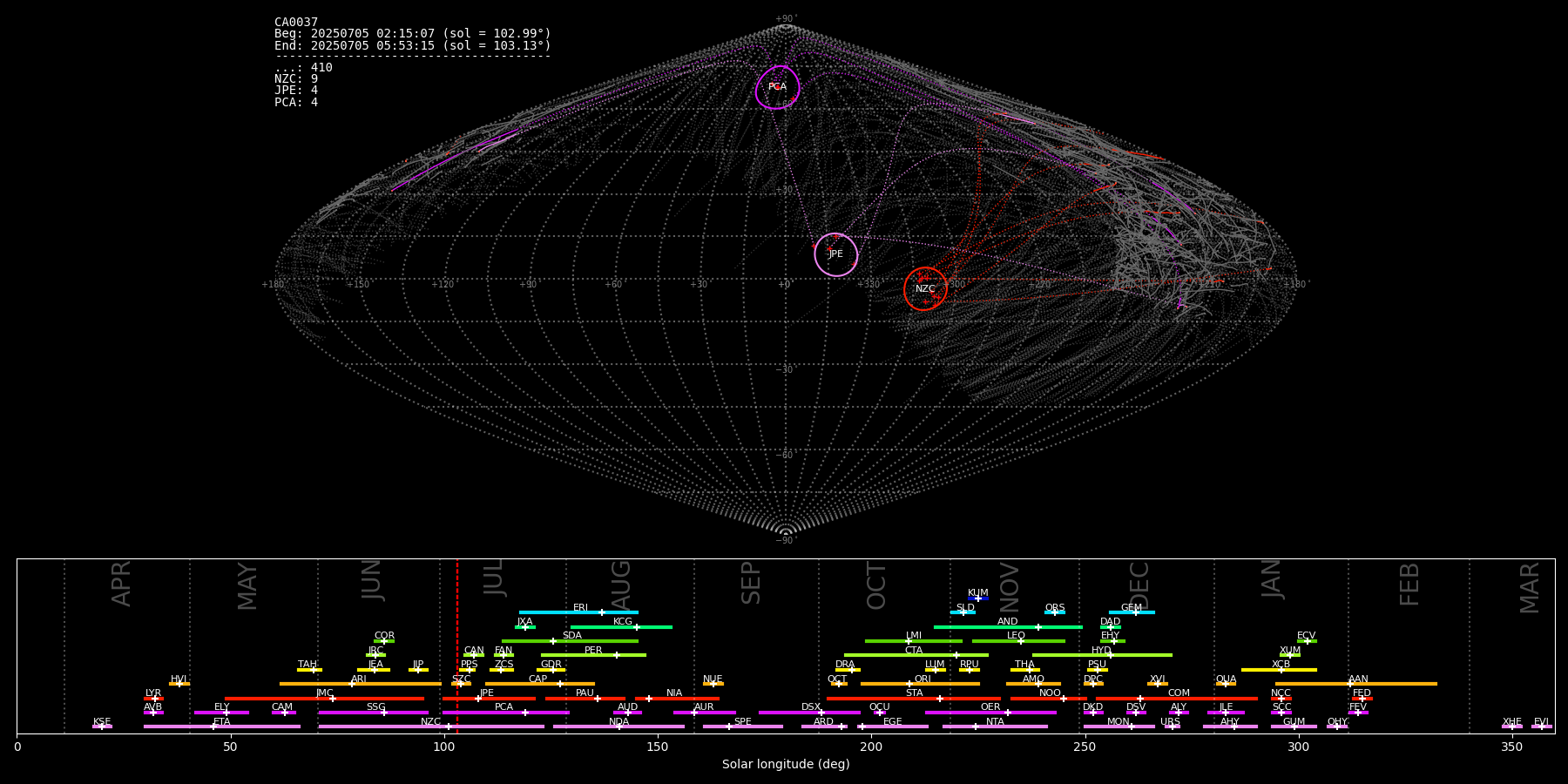Image resolution: width=1568 pixels, height=784 pixels.
Task: Click the CA0037 station title text
Action: 296,22
